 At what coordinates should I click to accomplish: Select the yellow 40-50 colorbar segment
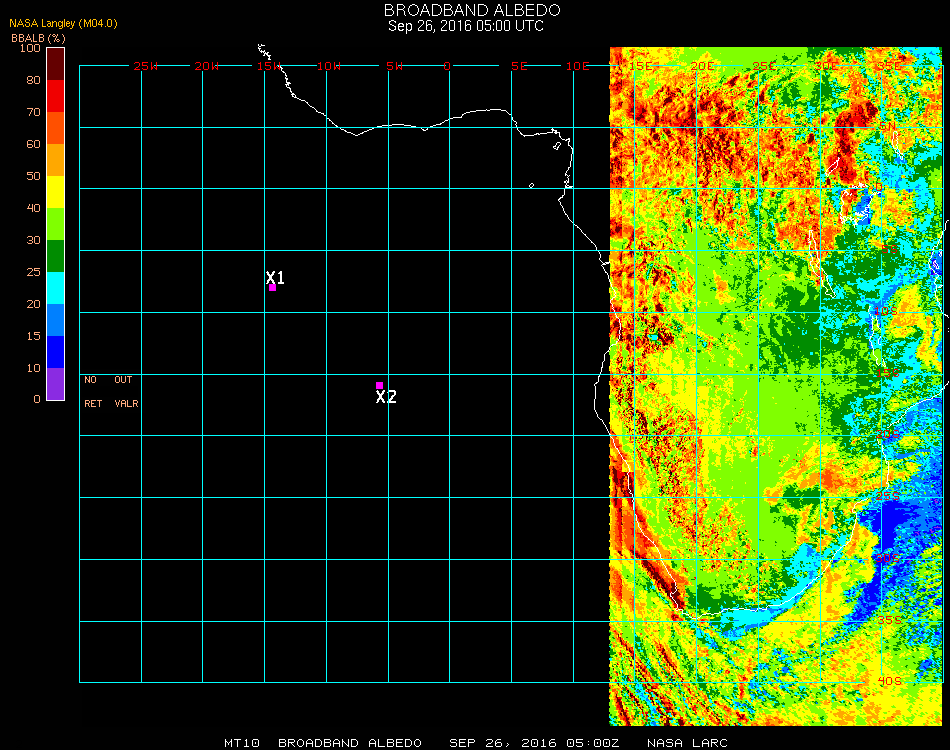(x=55, y=192)
